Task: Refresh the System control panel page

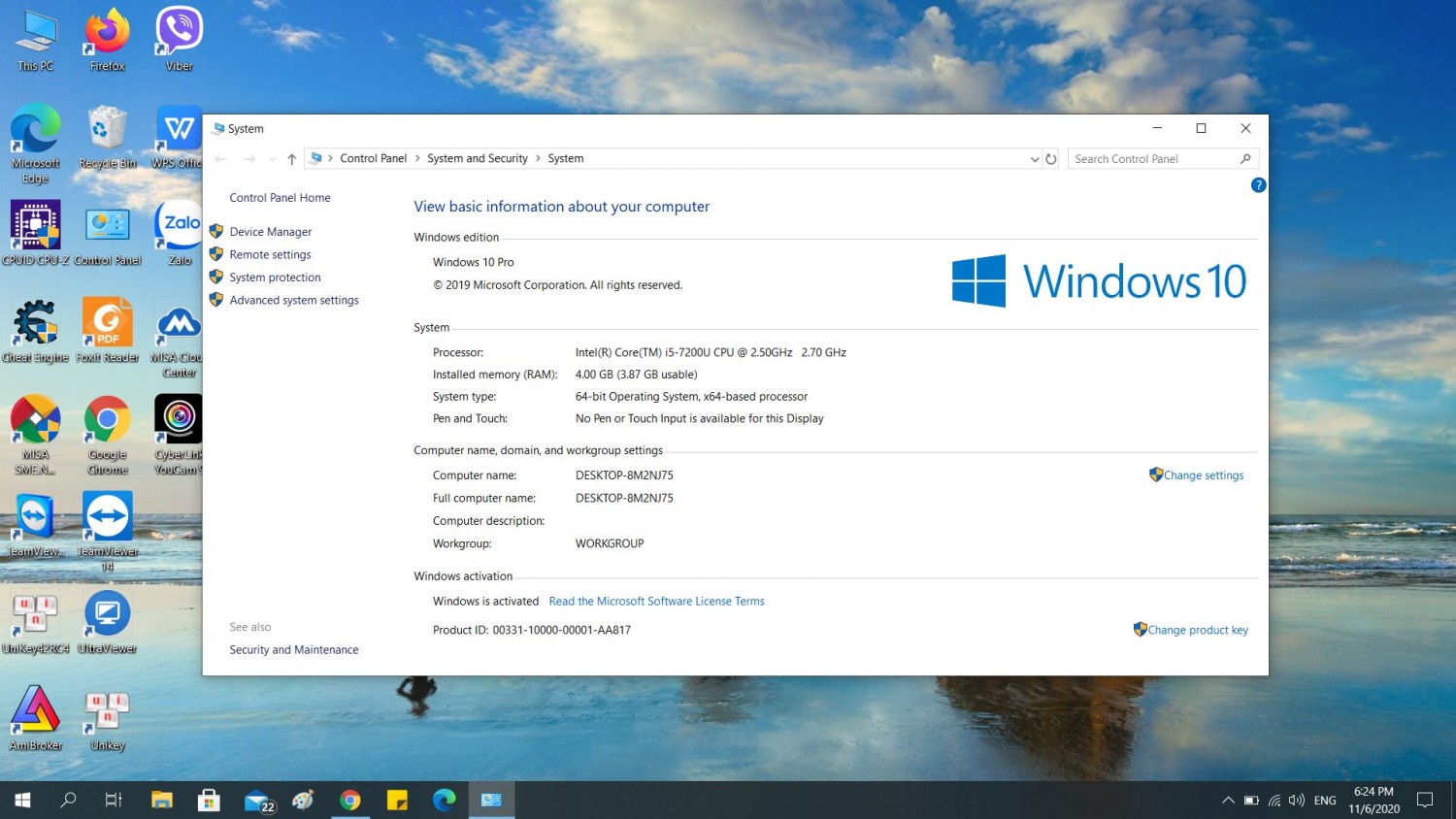Action: click(x=1050, y=159)
